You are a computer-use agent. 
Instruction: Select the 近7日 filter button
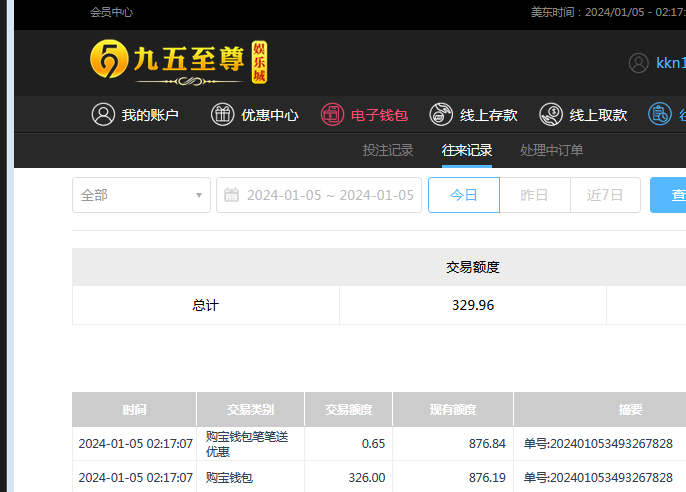[x=606, y=195]
